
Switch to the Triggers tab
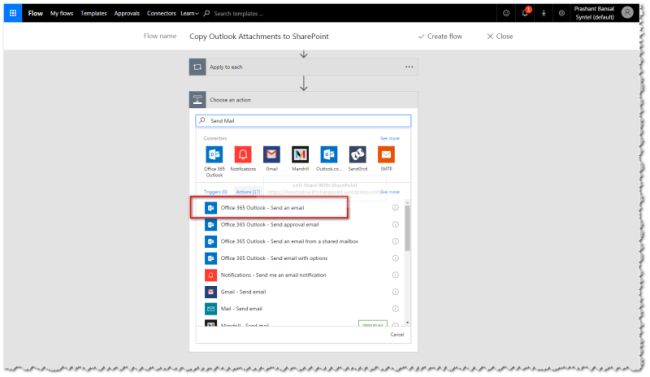(216, 192)
